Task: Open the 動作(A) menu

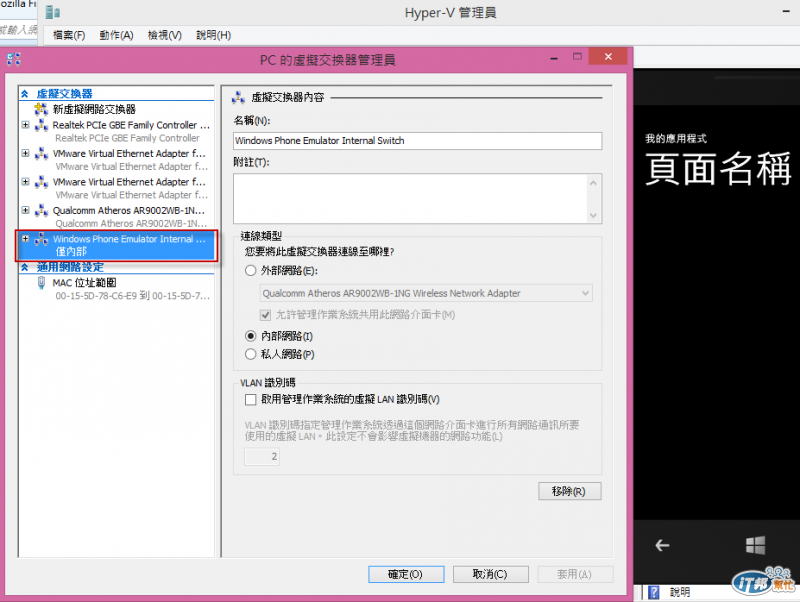Action: tap(116, 35)
